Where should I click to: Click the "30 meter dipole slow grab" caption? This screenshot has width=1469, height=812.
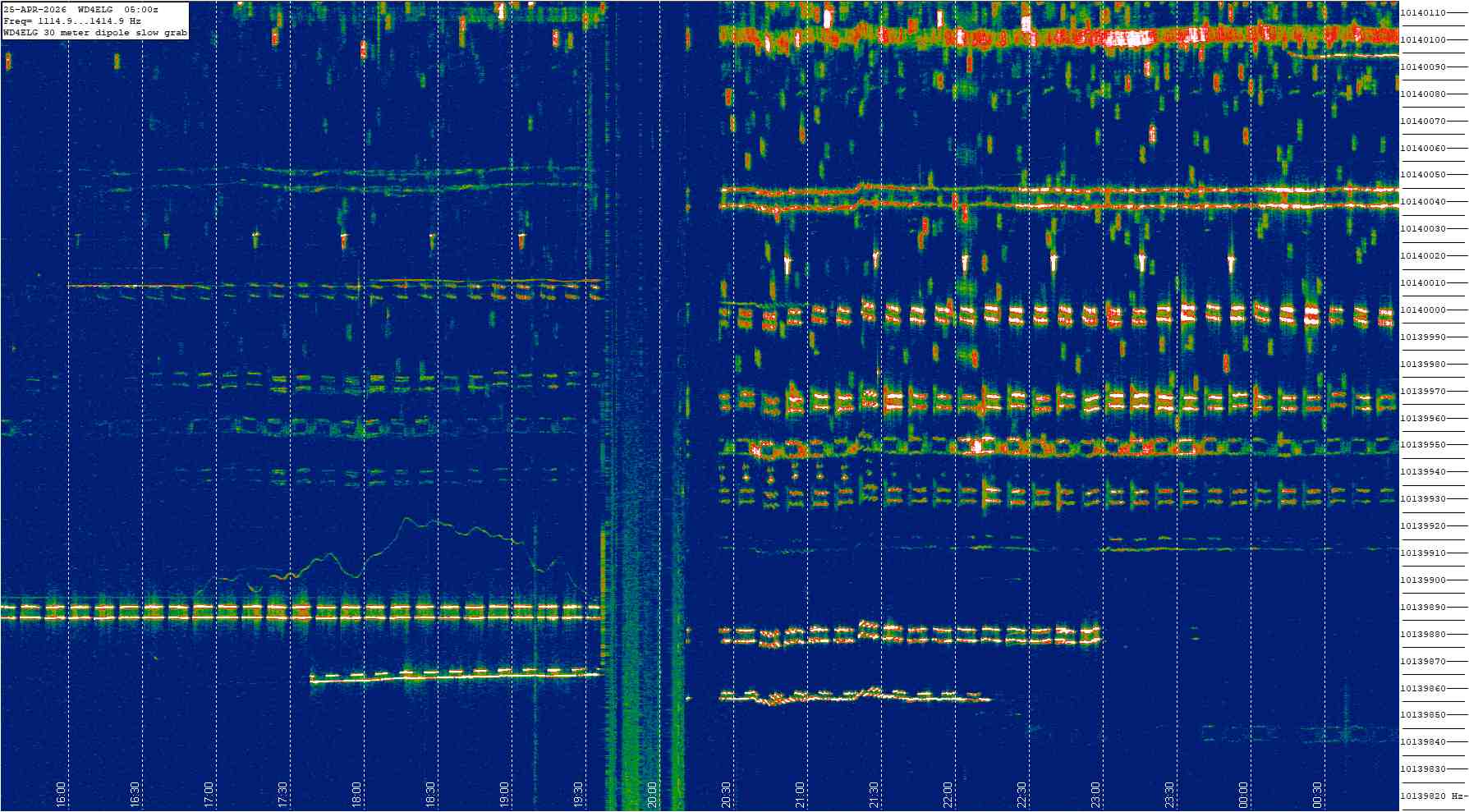(x=115, y=33)
